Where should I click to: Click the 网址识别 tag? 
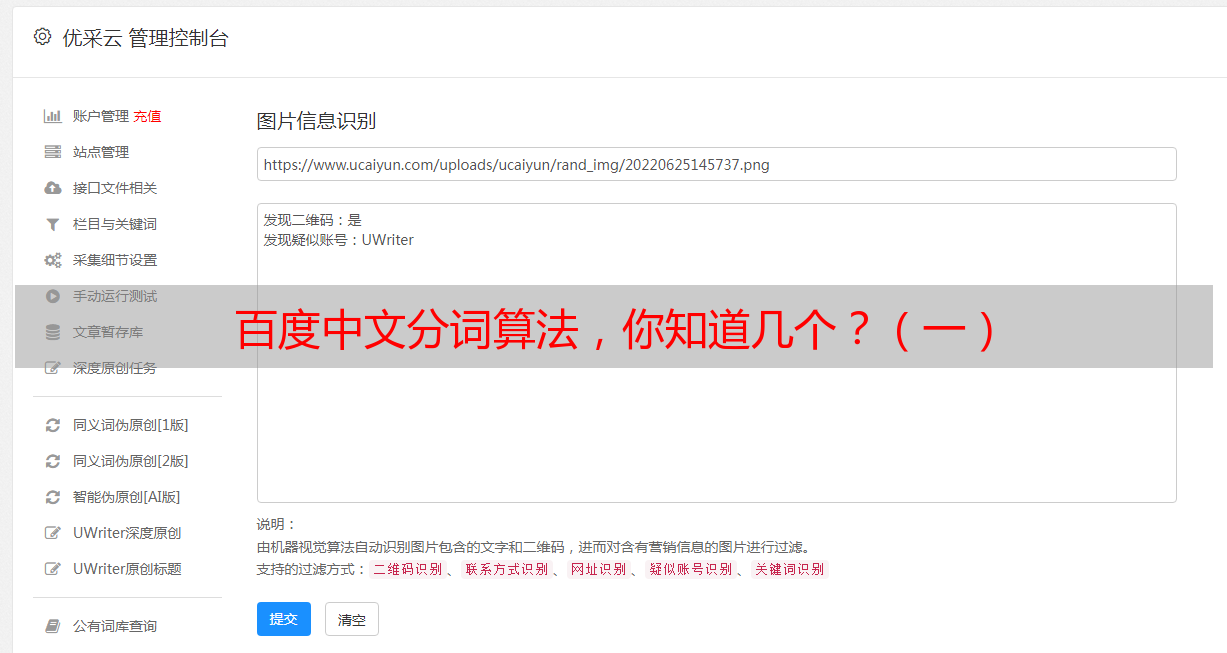tap(598, 569)
